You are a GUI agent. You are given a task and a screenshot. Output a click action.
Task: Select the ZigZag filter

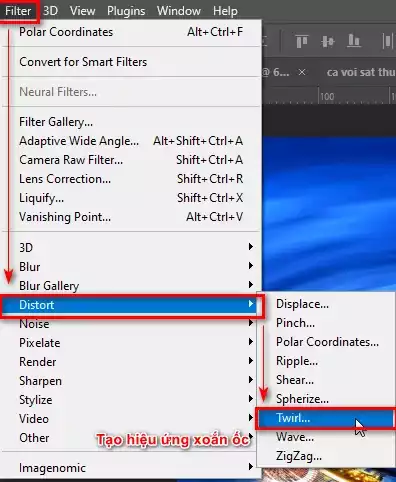pos(326,456)
